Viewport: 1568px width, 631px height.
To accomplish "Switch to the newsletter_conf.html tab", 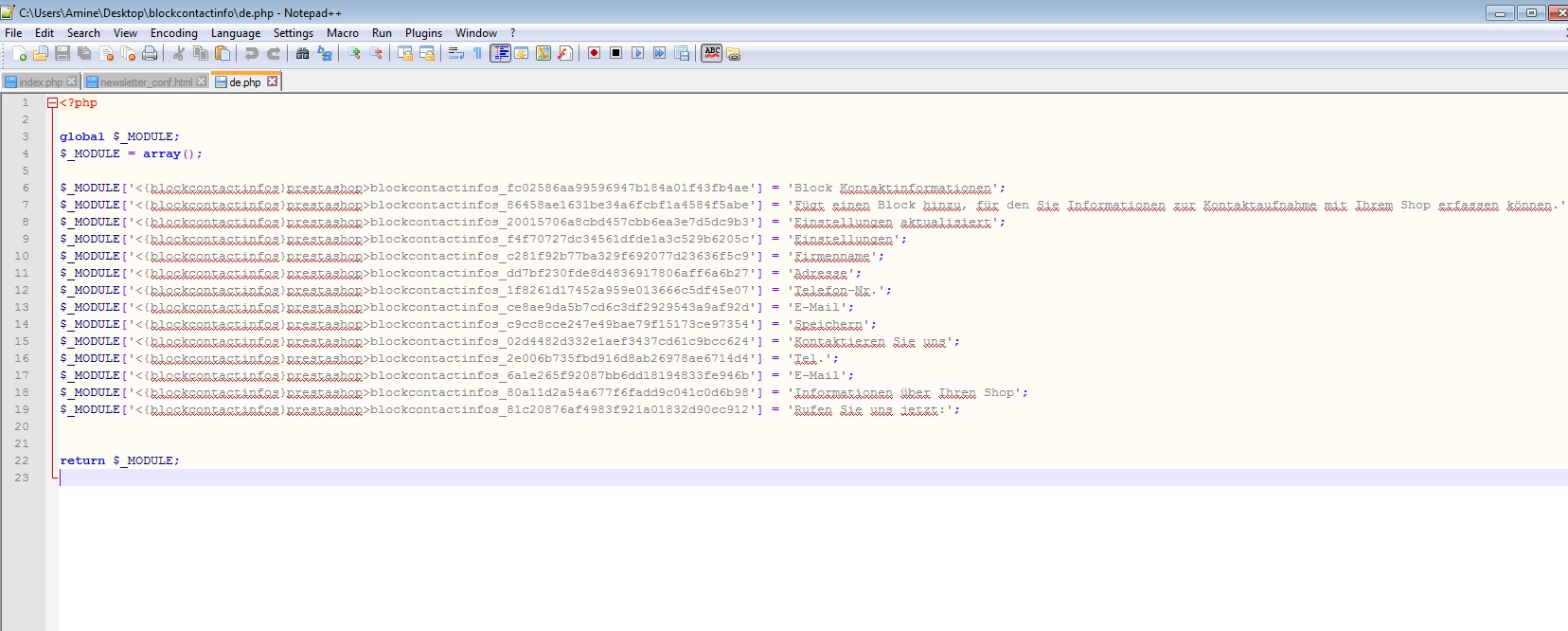I will click(x=146, y=82).
